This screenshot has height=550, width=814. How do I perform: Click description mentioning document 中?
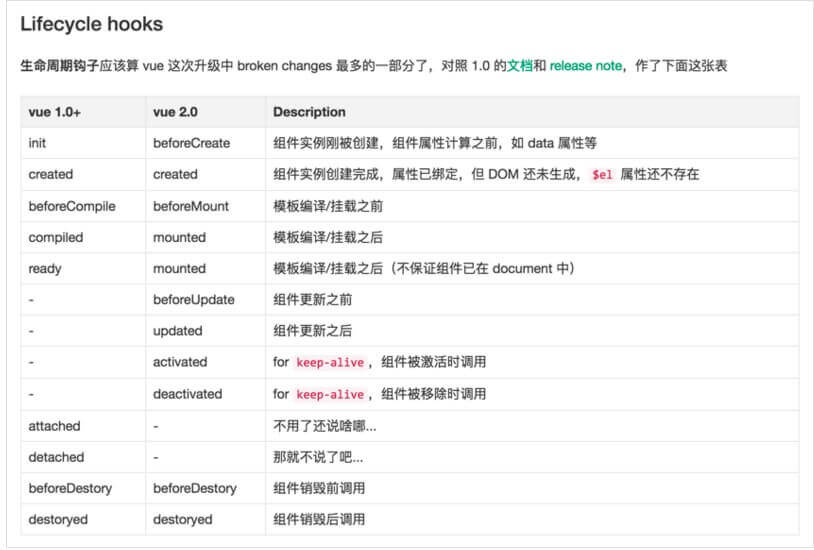point(424,269)
